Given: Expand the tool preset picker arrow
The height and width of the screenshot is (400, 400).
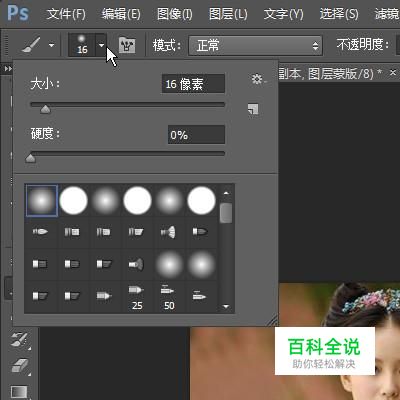Looking at the screenshot, I should tap(51, 45).
